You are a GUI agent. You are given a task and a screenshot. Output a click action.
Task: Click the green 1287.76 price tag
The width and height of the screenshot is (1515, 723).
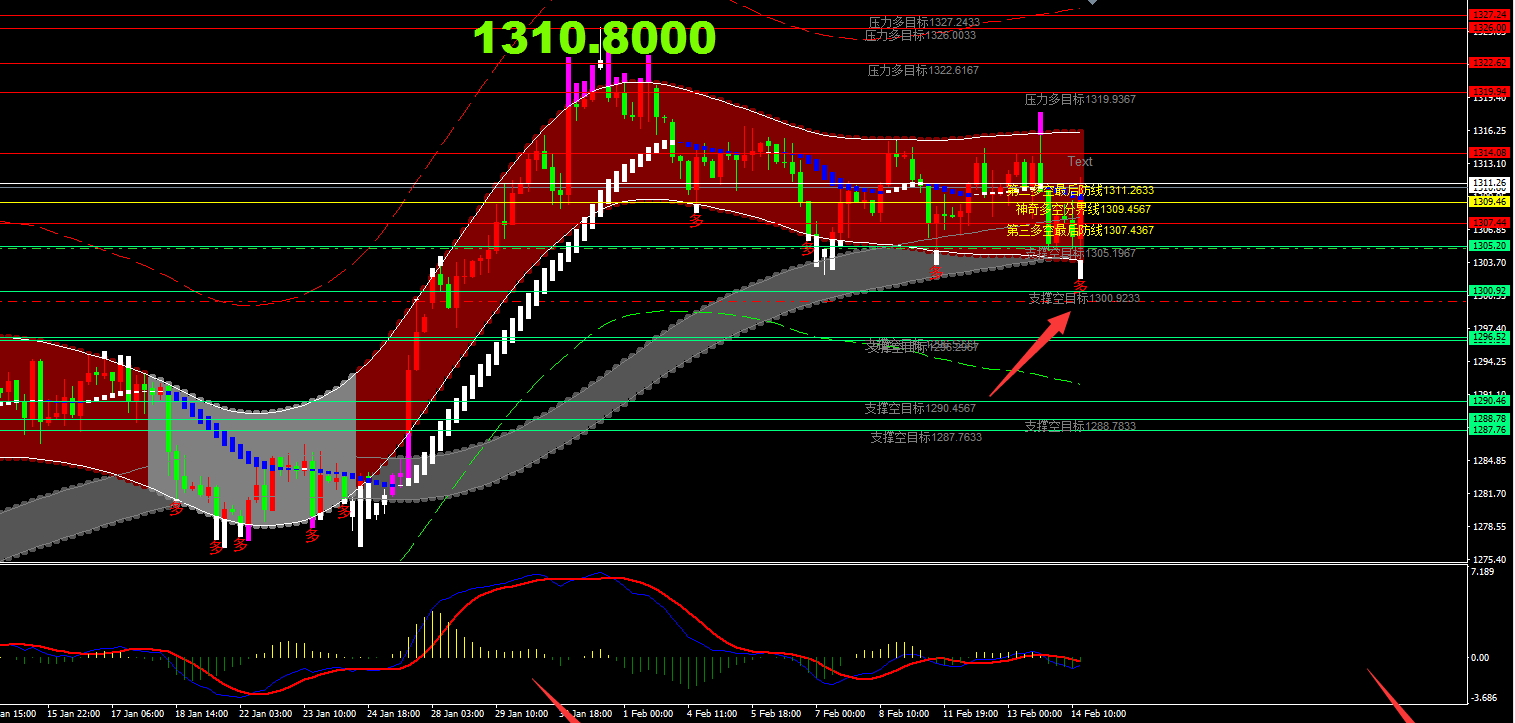coord(1489,430)
